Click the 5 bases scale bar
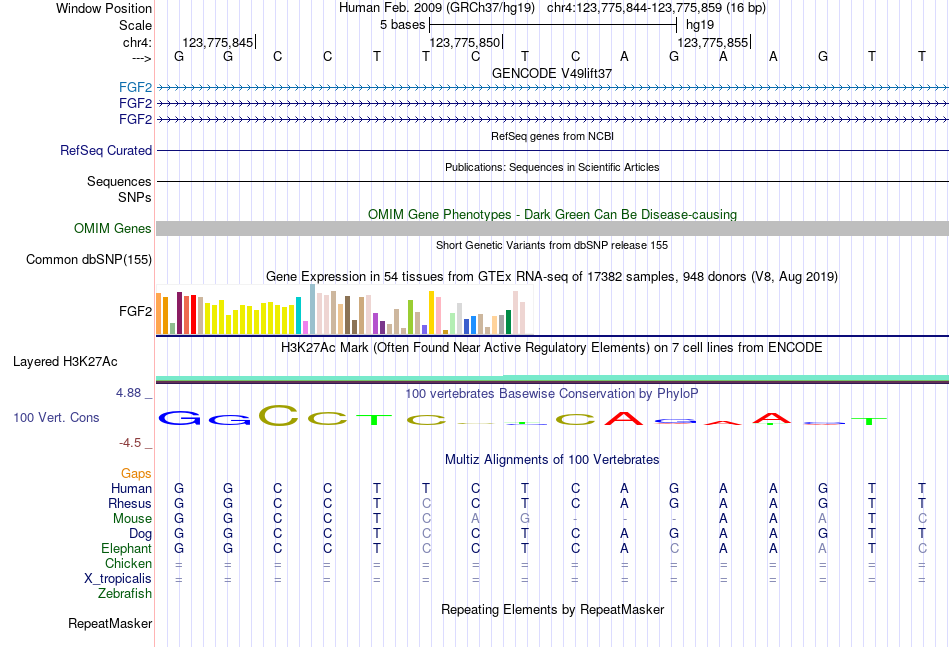 (x=553, y=25)
